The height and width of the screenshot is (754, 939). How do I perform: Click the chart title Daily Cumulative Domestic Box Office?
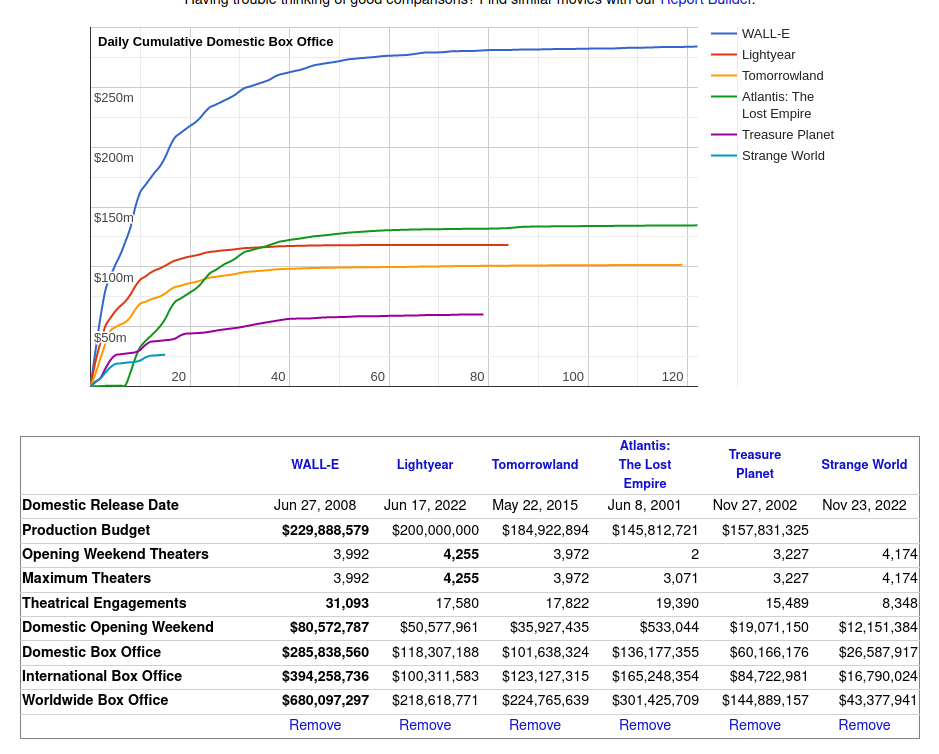(x=216, y=42)
